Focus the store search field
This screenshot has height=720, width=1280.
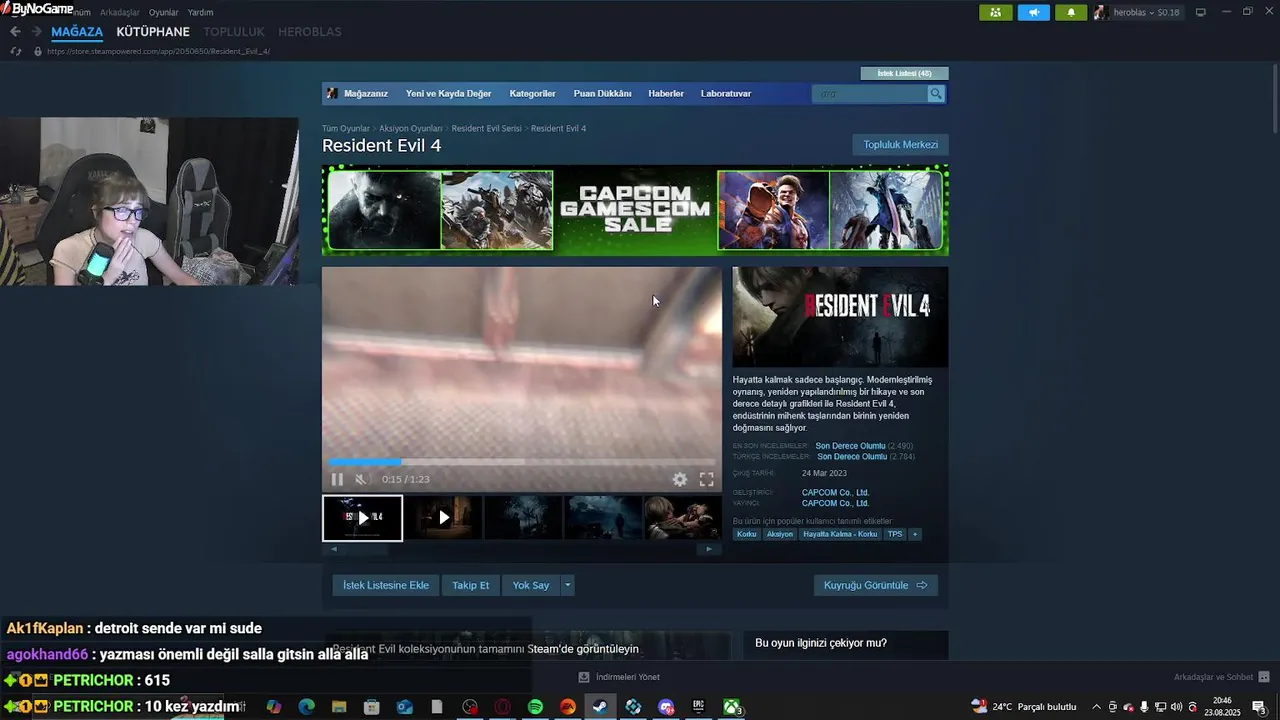click(870, 93)
